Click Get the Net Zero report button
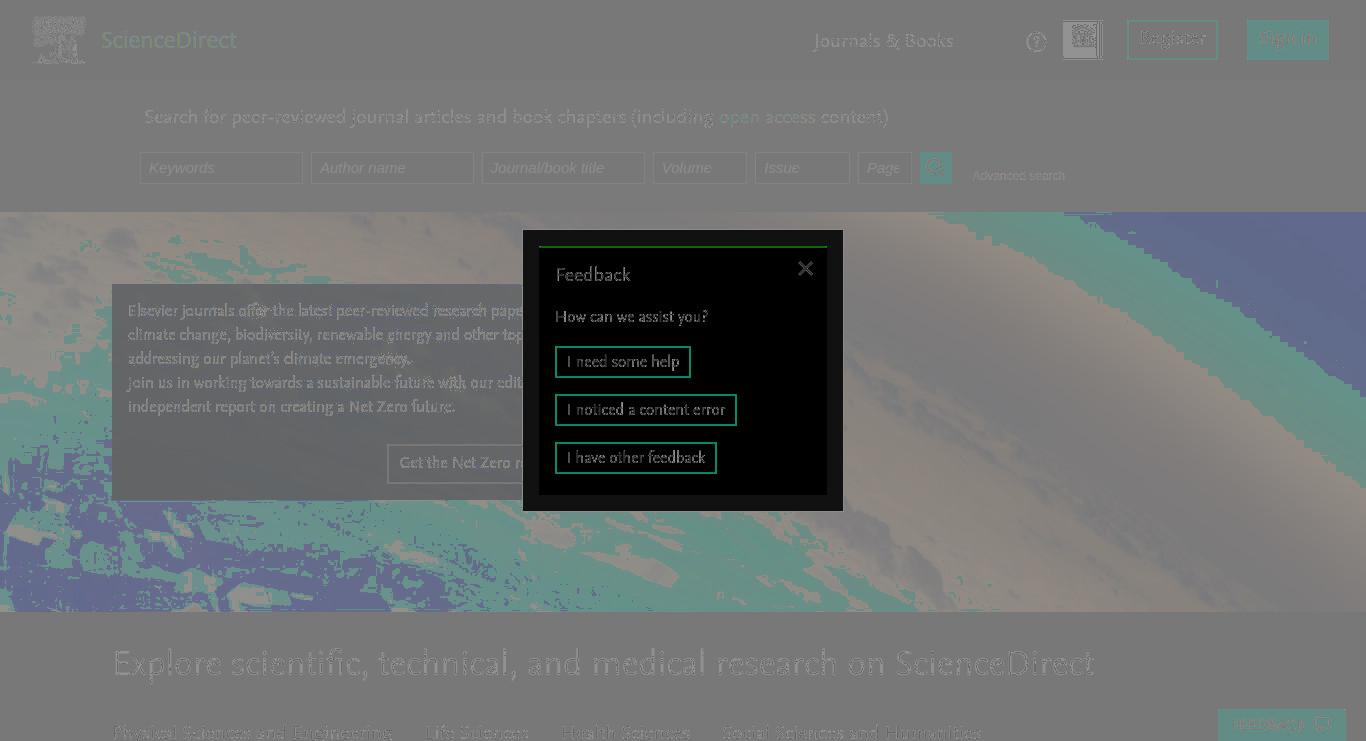Viewport: 1366px width, 741px height. pos(455,463)
